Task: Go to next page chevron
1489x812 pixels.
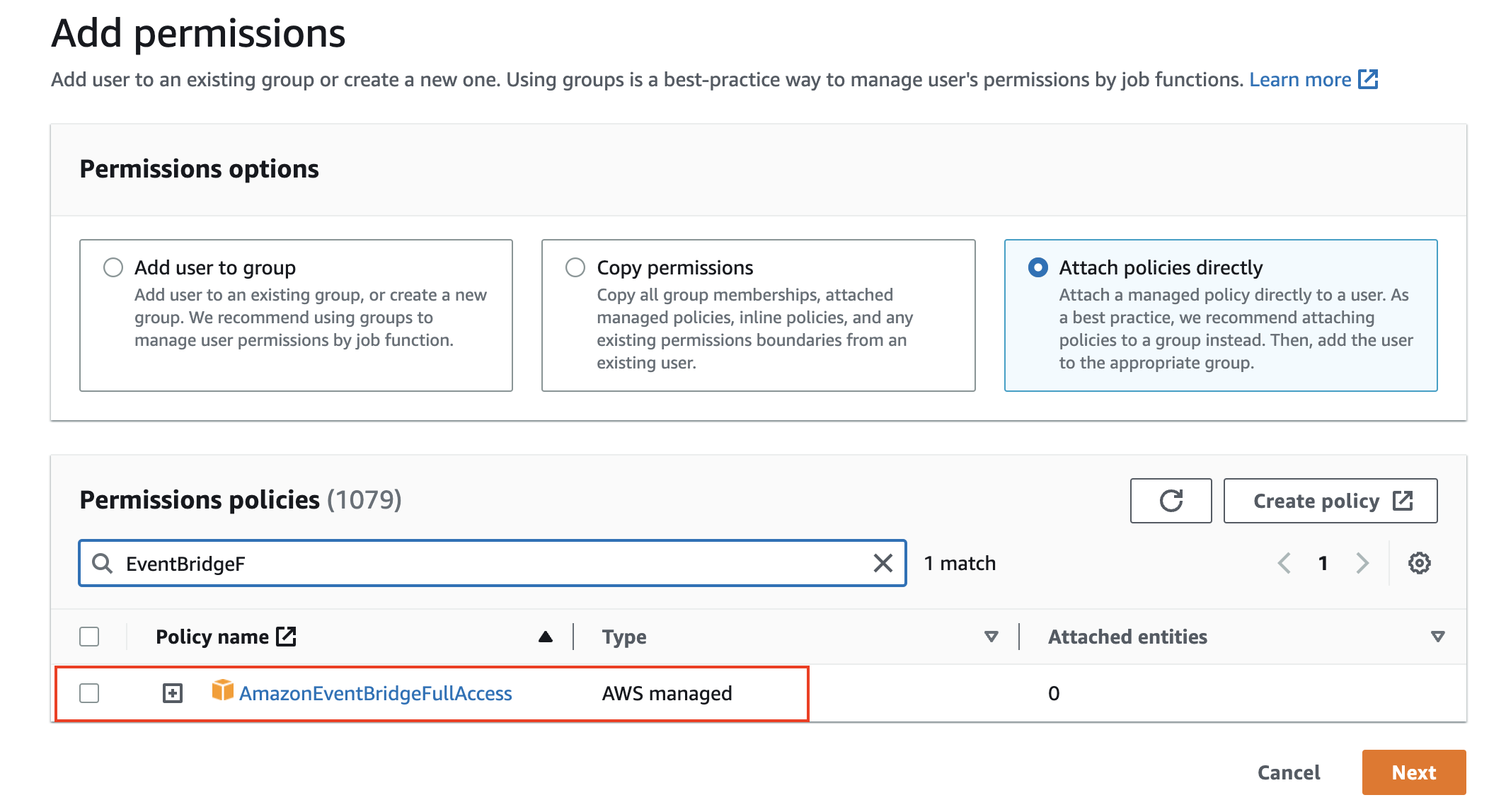Action: pos(1362,563)
